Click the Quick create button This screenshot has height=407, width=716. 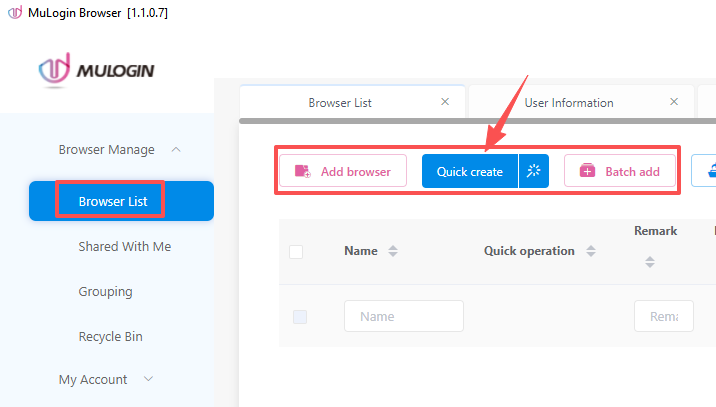(469, 171)
